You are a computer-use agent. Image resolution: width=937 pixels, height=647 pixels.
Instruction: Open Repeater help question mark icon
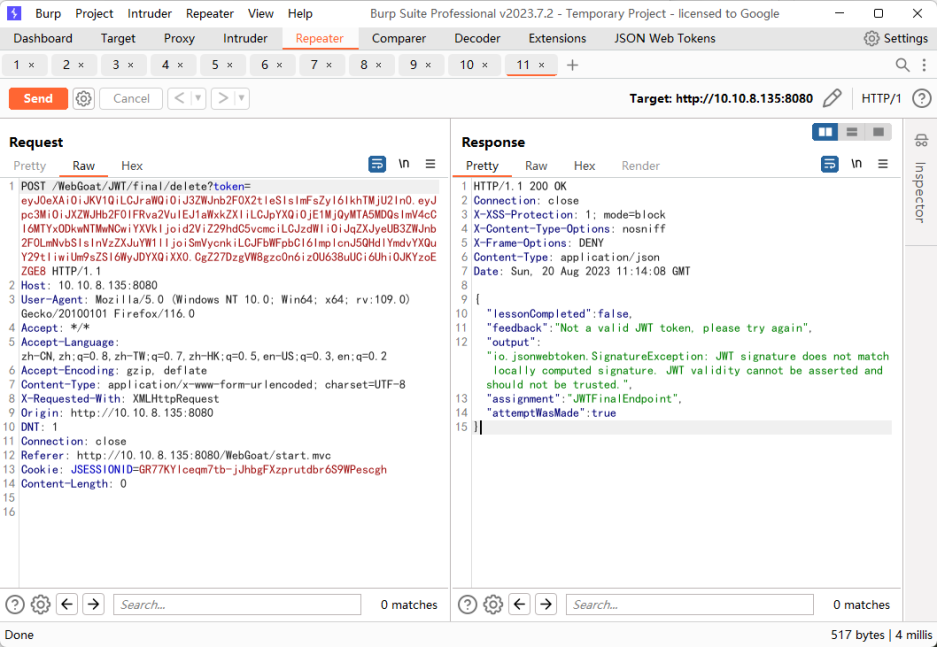[x=922, y=99]
